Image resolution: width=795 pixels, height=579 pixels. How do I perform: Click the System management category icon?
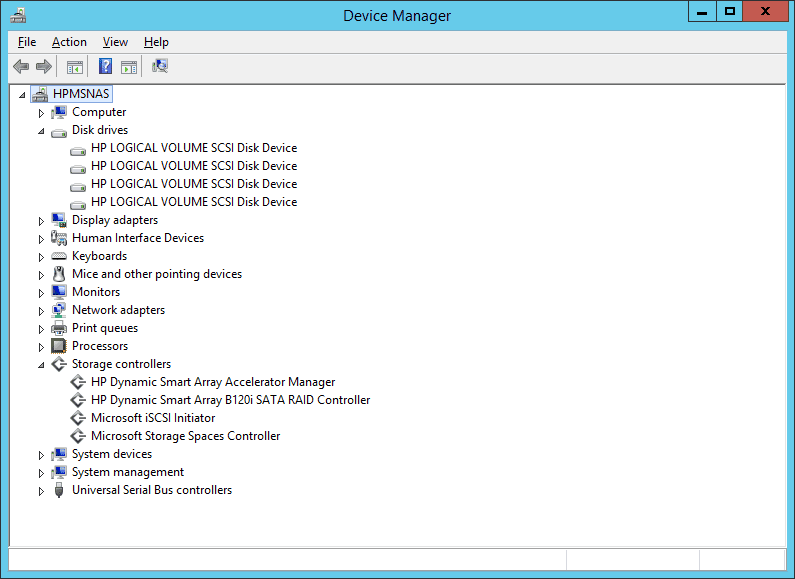point(59,472)
